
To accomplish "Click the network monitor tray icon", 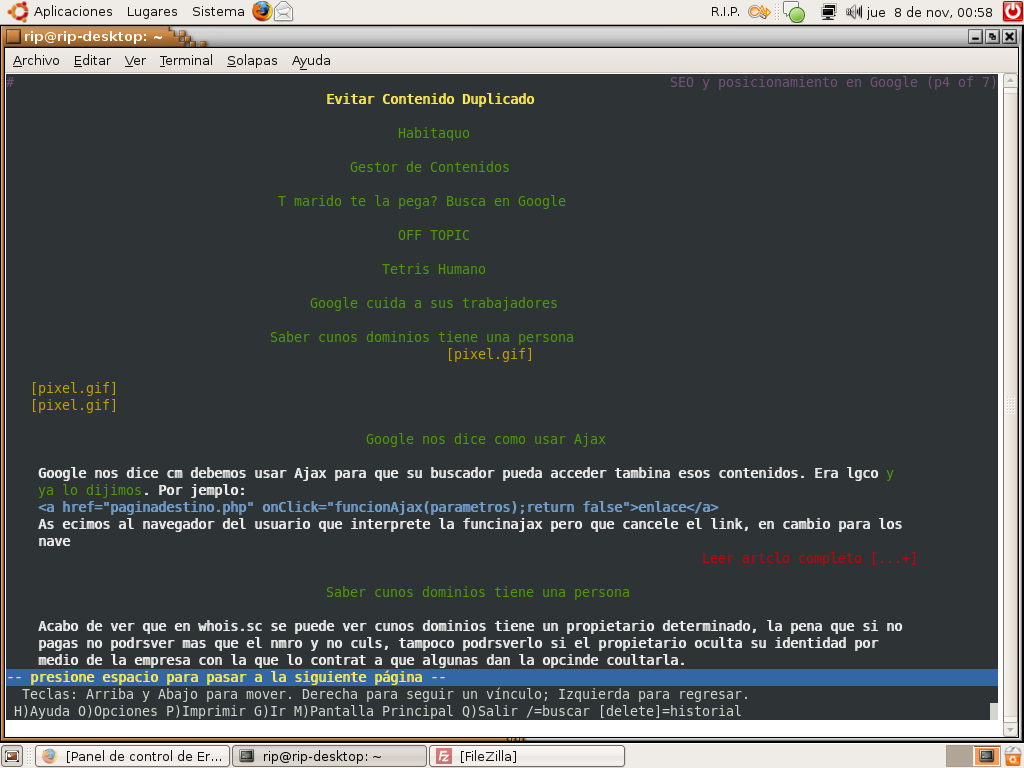I will click(x=829, y=12).
